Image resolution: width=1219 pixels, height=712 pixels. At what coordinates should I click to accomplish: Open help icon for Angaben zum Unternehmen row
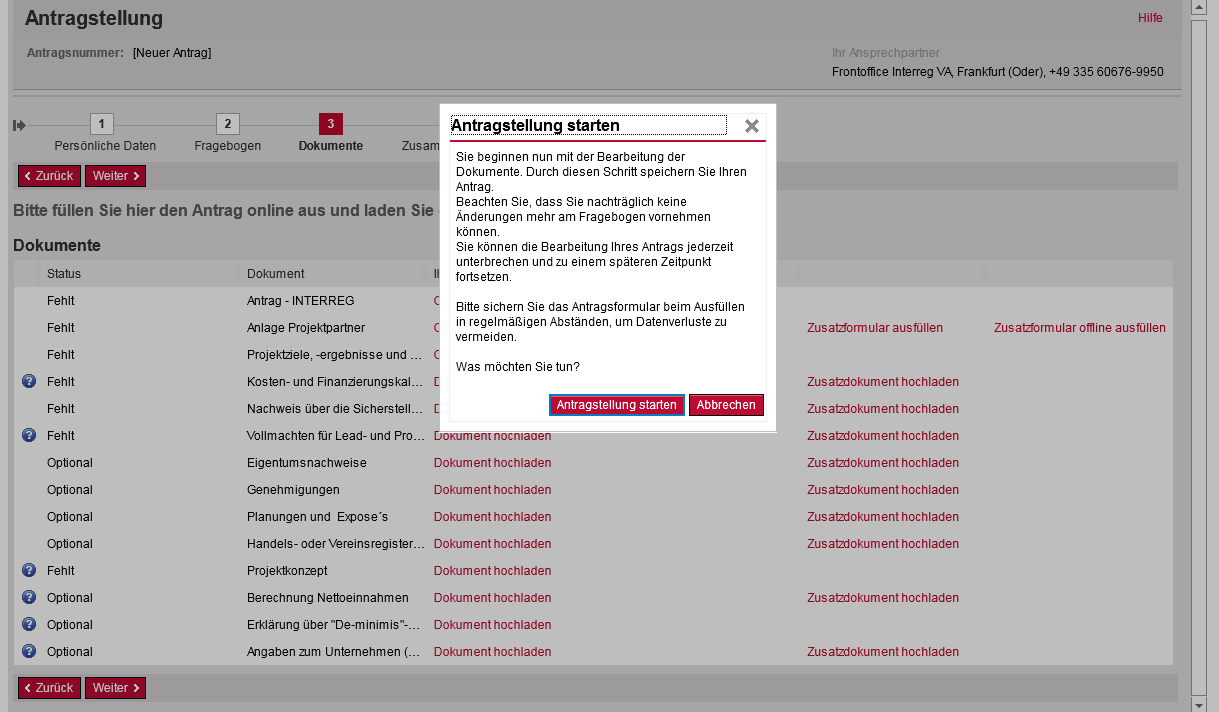coord(29,651)
